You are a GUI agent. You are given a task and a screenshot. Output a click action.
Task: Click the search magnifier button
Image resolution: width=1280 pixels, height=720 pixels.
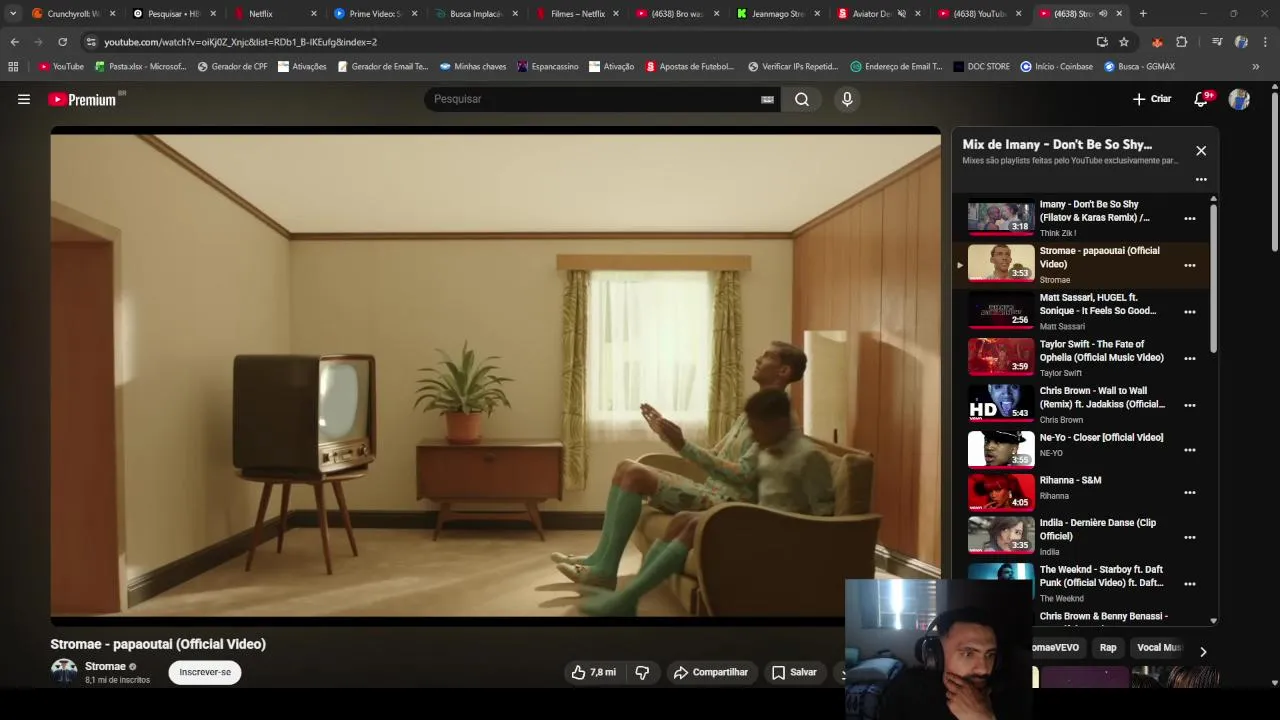point(802,99)
